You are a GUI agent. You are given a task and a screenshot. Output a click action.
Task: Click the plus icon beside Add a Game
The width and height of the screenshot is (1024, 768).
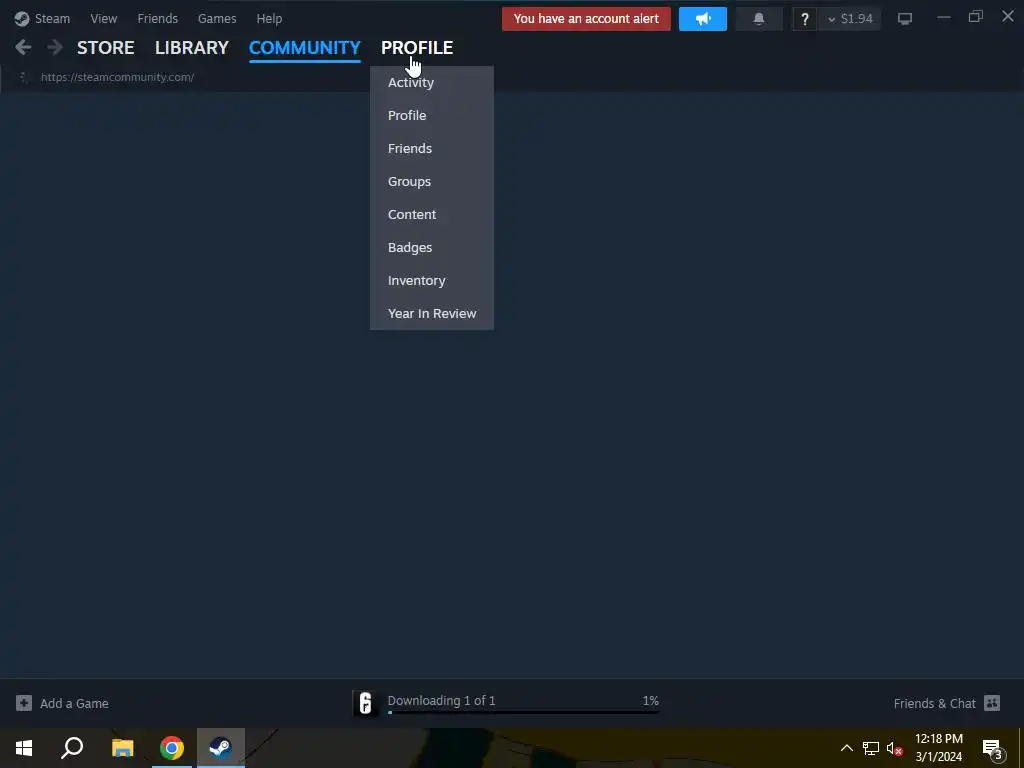click(x=24, y=703)
